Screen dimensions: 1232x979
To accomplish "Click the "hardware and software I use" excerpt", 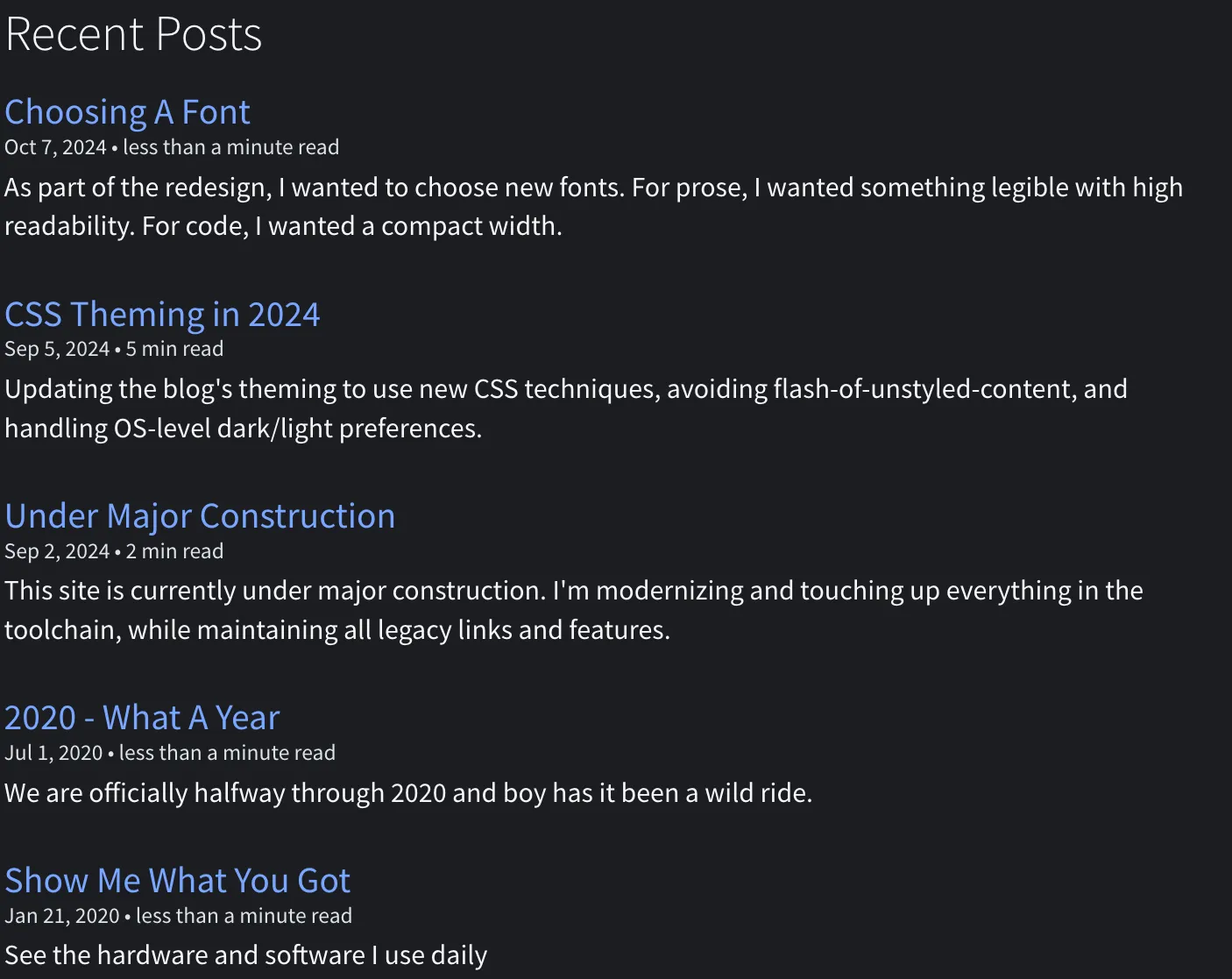I will [x=245, y=955].
